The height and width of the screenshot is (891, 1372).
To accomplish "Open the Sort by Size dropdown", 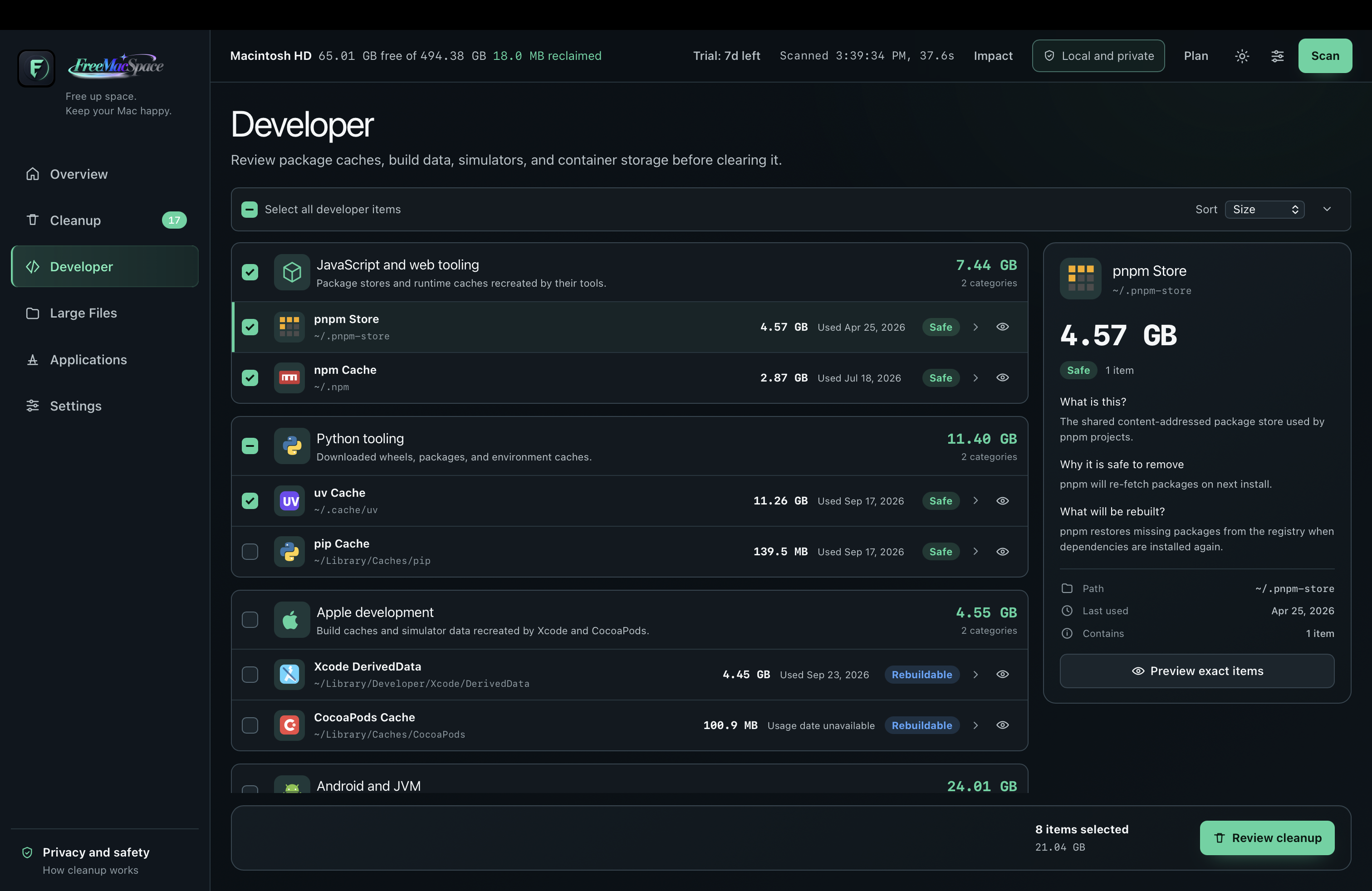I will [1265, 209].
